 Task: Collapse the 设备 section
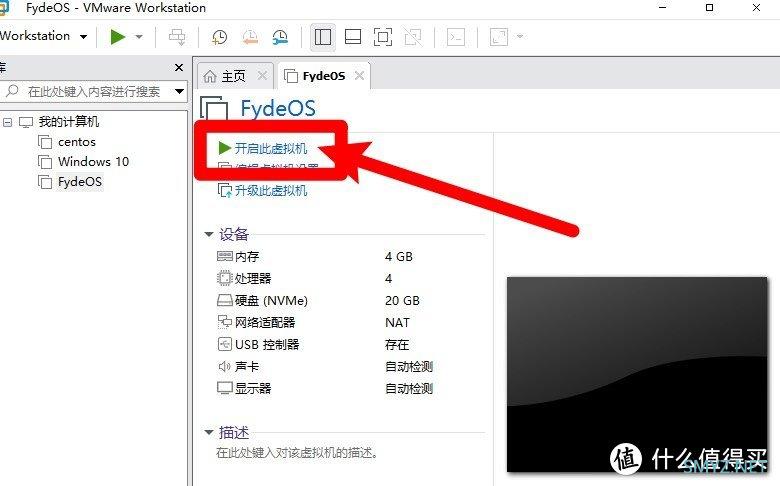[x=209, y=234]
